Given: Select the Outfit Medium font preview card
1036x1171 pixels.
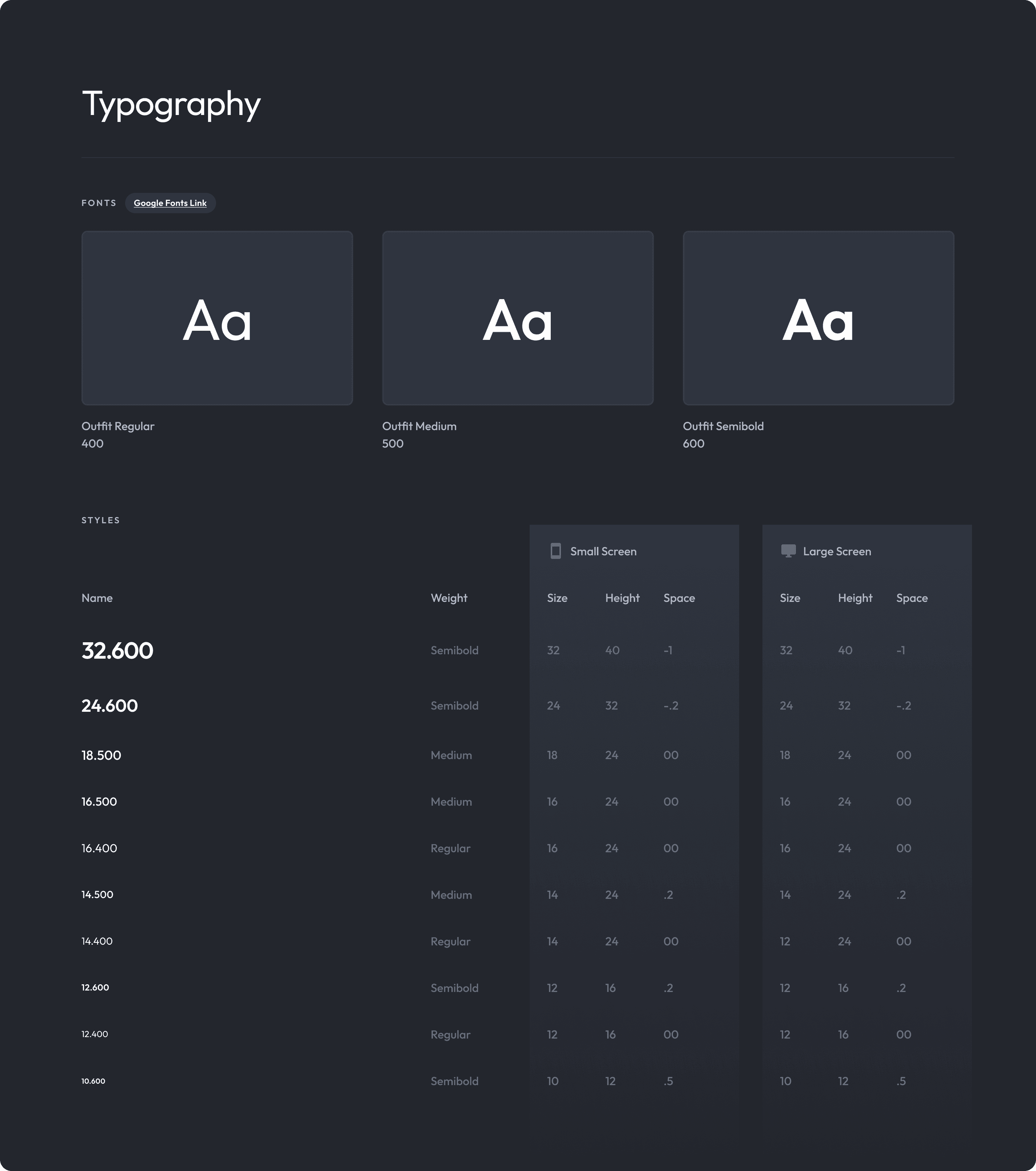Looking at the screenshot, I should point(518,318).
